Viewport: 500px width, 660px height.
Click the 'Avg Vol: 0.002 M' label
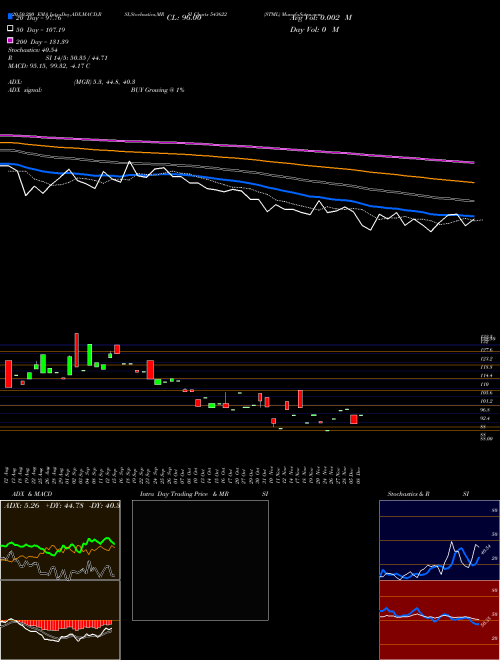(x=321, y=18)
